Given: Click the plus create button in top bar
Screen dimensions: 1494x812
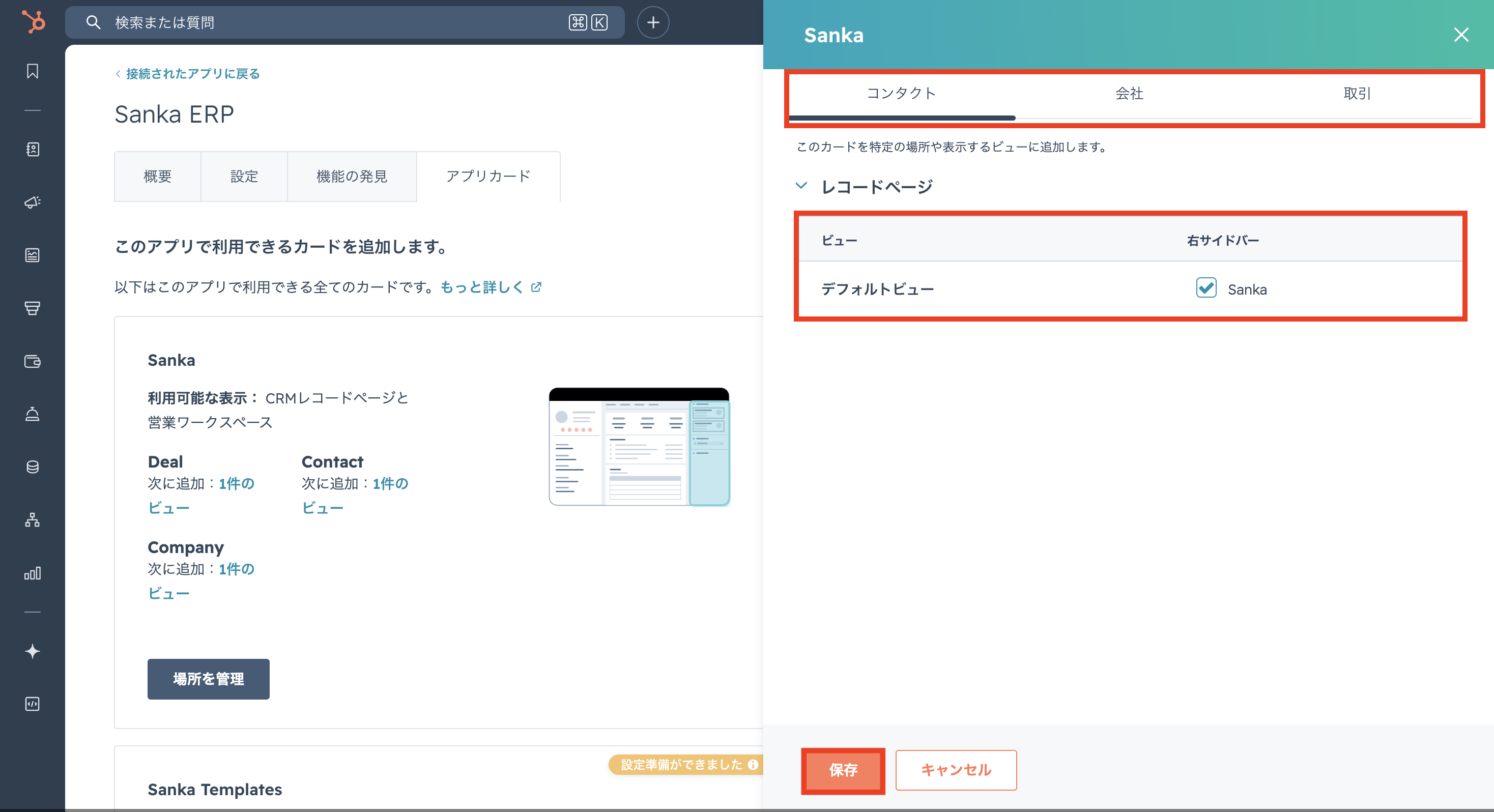Looking at the screenshot, I should point(653,22).
